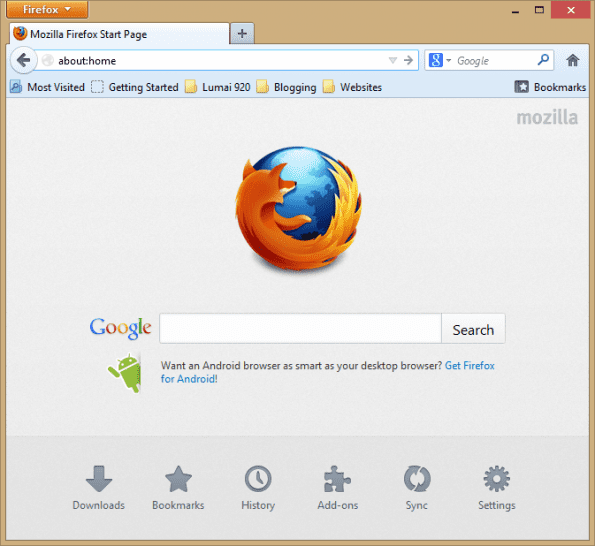
Task: Focus the start page Google search box
Action: point(300,329)
